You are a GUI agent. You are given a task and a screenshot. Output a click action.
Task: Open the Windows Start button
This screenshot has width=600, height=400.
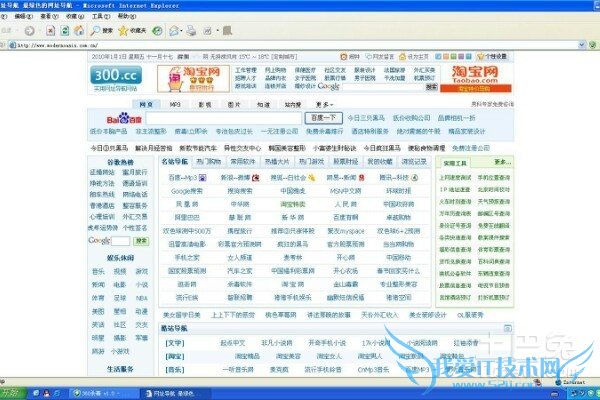point(13,393)
